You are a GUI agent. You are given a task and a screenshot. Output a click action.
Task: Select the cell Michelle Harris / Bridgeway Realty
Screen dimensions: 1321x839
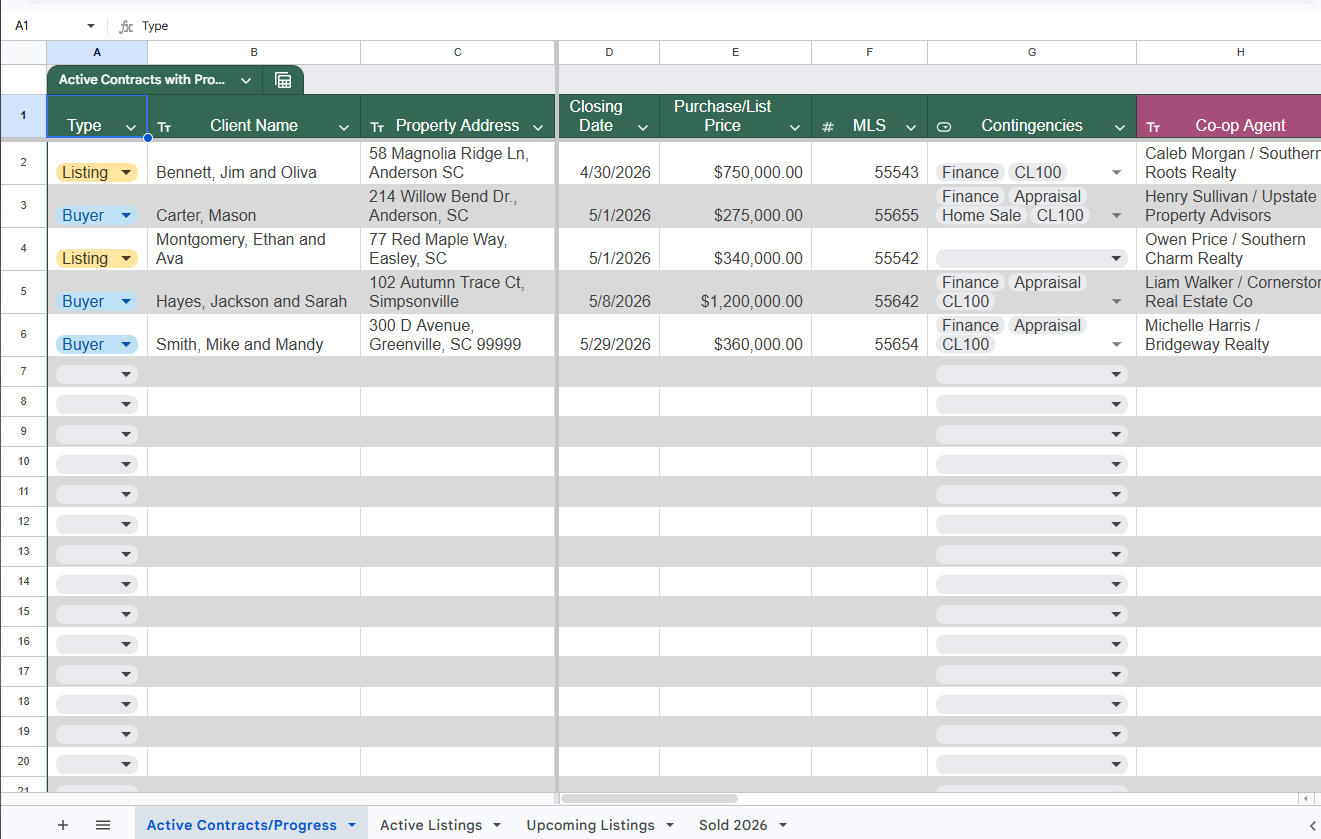[x=1229, y=335]
